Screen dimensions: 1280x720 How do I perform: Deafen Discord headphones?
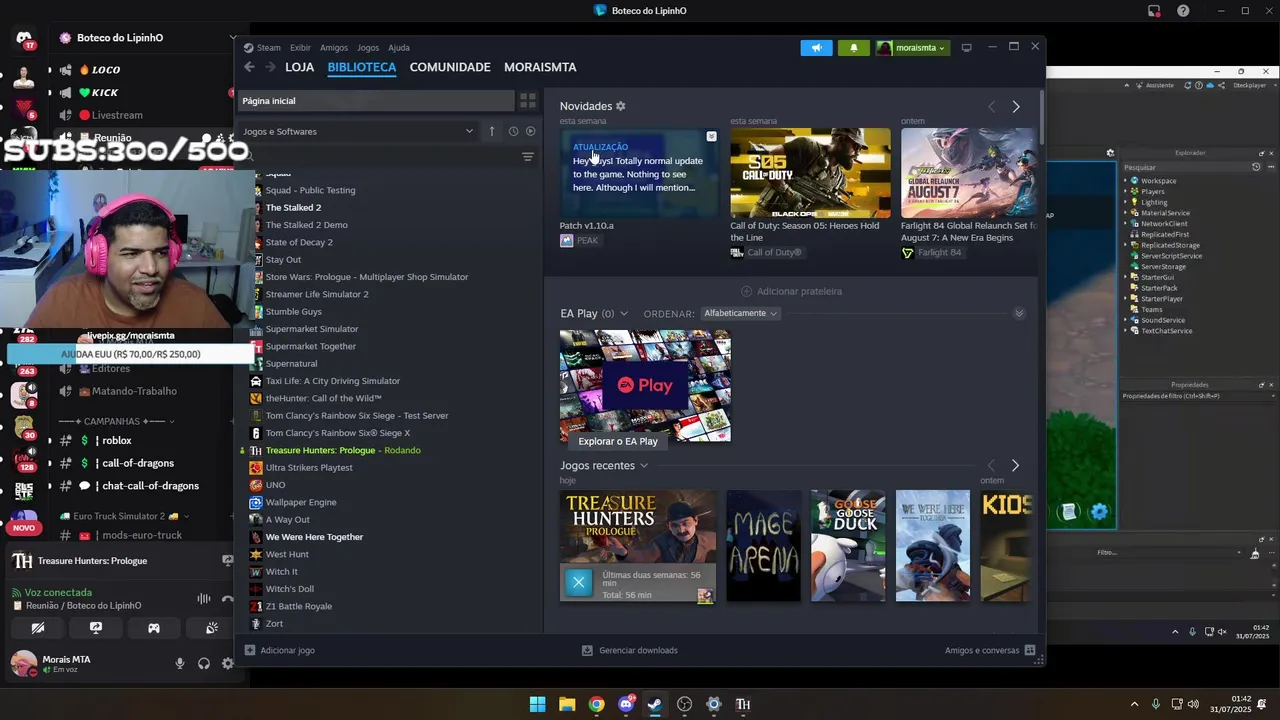click(204, 663)
